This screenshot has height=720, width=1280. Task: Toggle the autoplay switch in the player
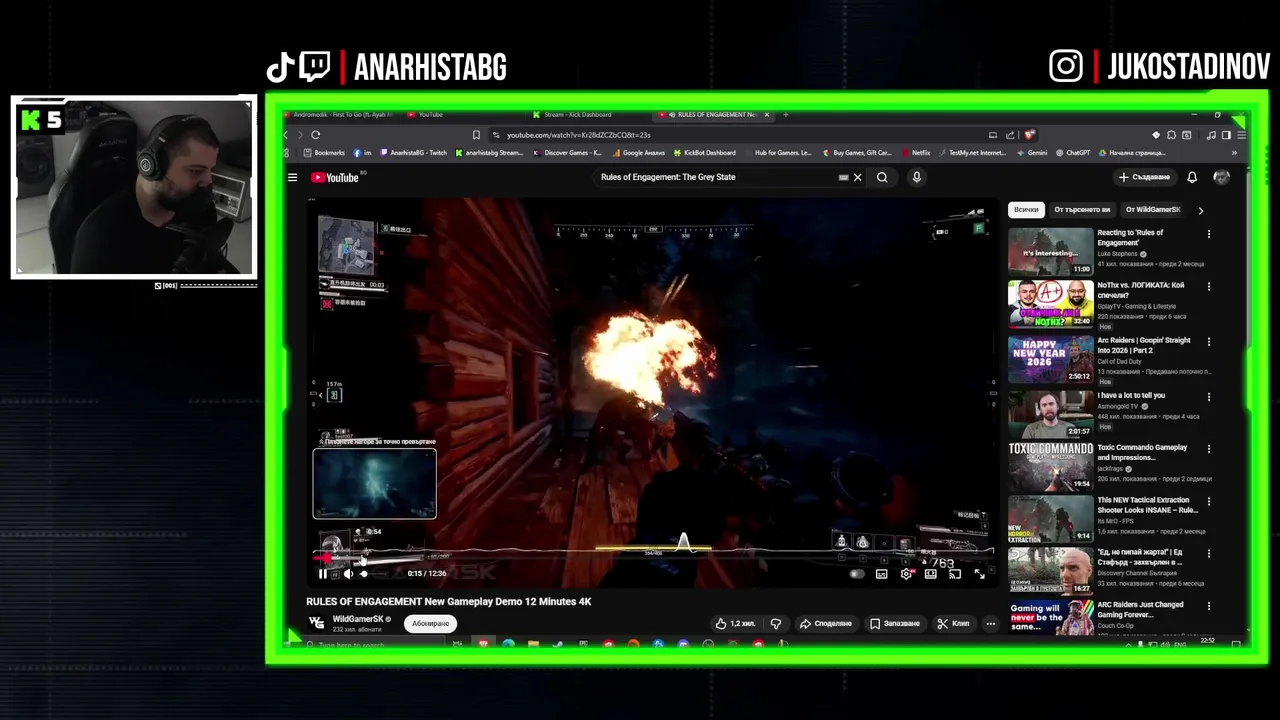(x=856, y=573)
